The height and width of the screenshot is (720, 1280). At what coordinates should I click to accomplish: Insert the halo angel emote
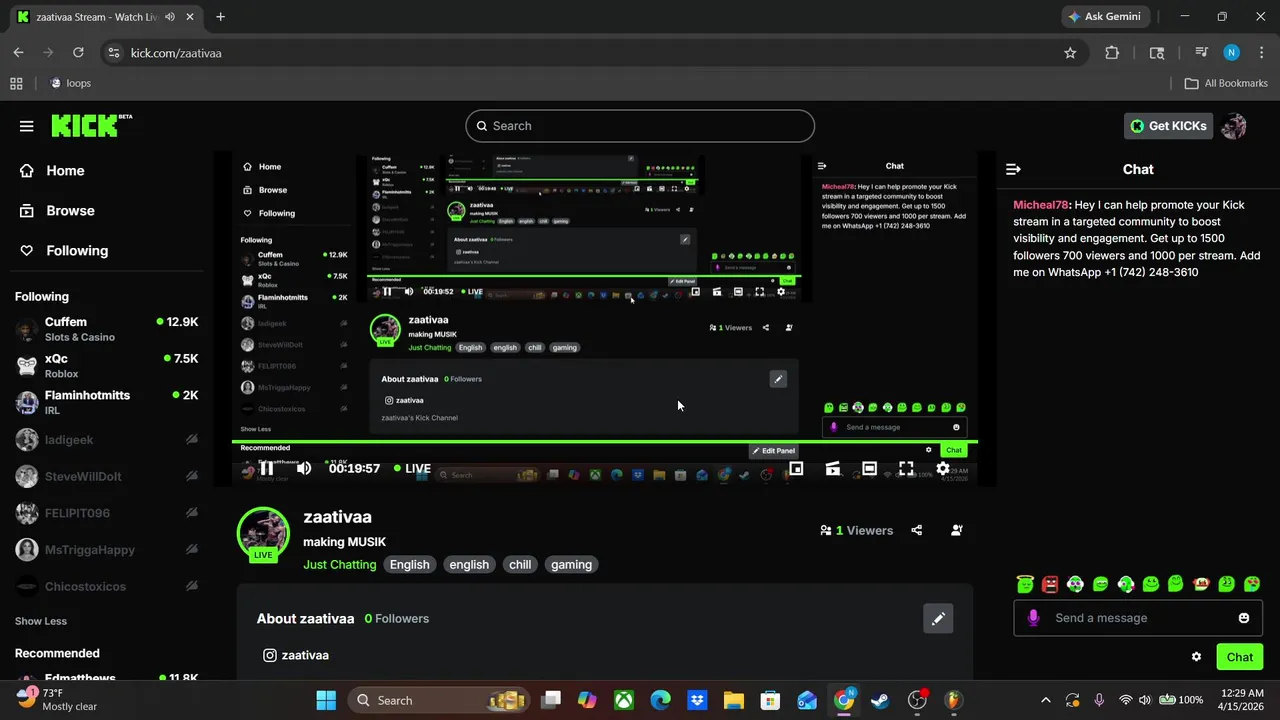pyautogui.click(x=1025, y=583)
